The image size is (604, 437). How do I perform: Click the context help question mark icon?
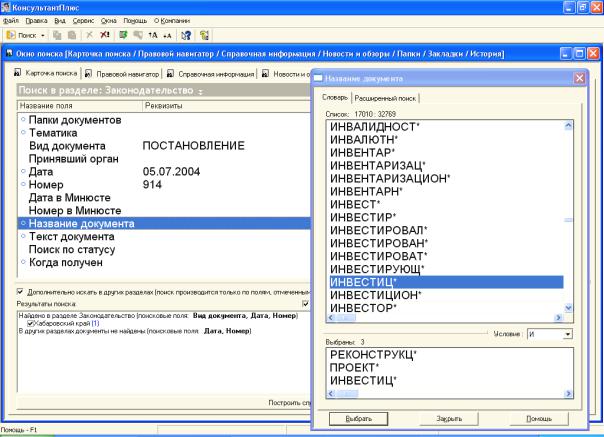[186, 35]
